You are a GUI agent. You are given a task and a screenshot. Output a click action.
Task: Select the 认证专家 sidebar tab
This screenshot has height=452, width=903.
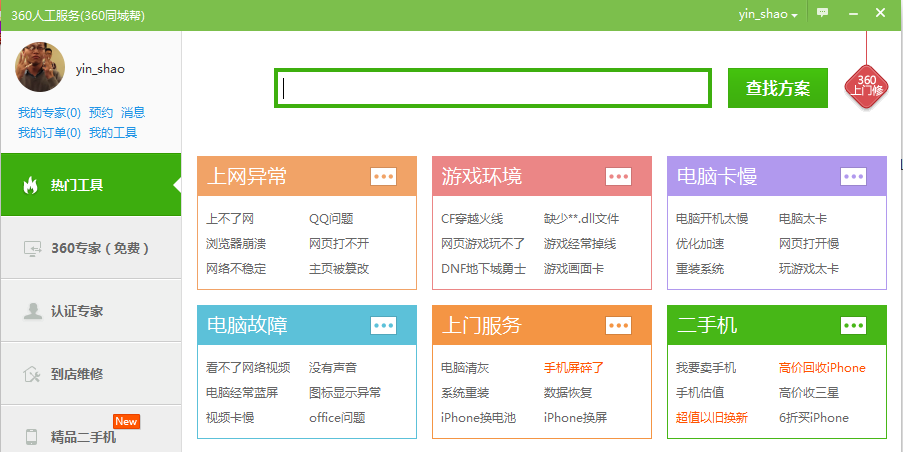[x=91, y=311]
